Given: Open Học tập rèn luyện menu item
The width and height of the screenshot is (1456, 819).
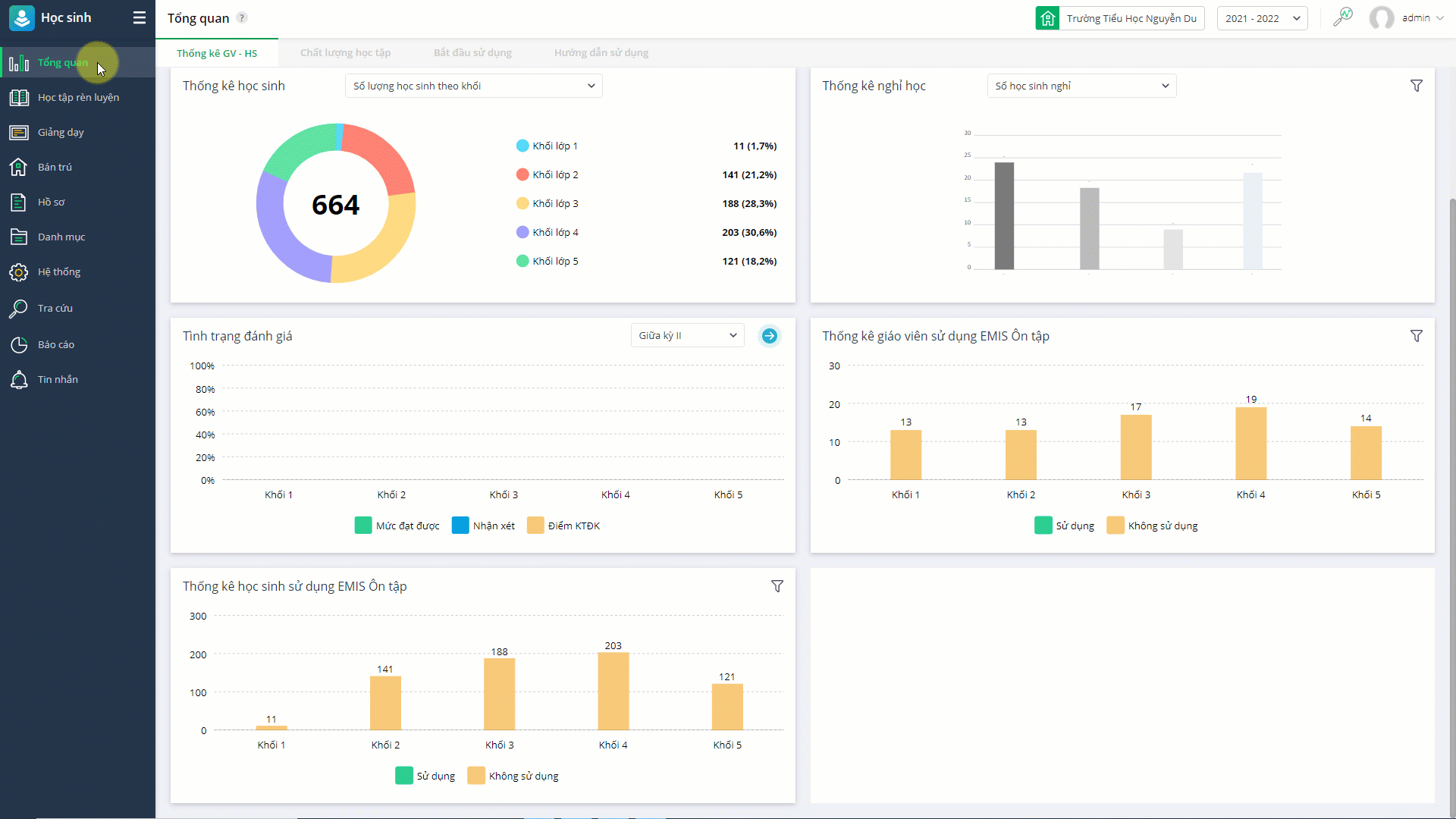Looking at the screenshot, I should click(x=78, y=97).
